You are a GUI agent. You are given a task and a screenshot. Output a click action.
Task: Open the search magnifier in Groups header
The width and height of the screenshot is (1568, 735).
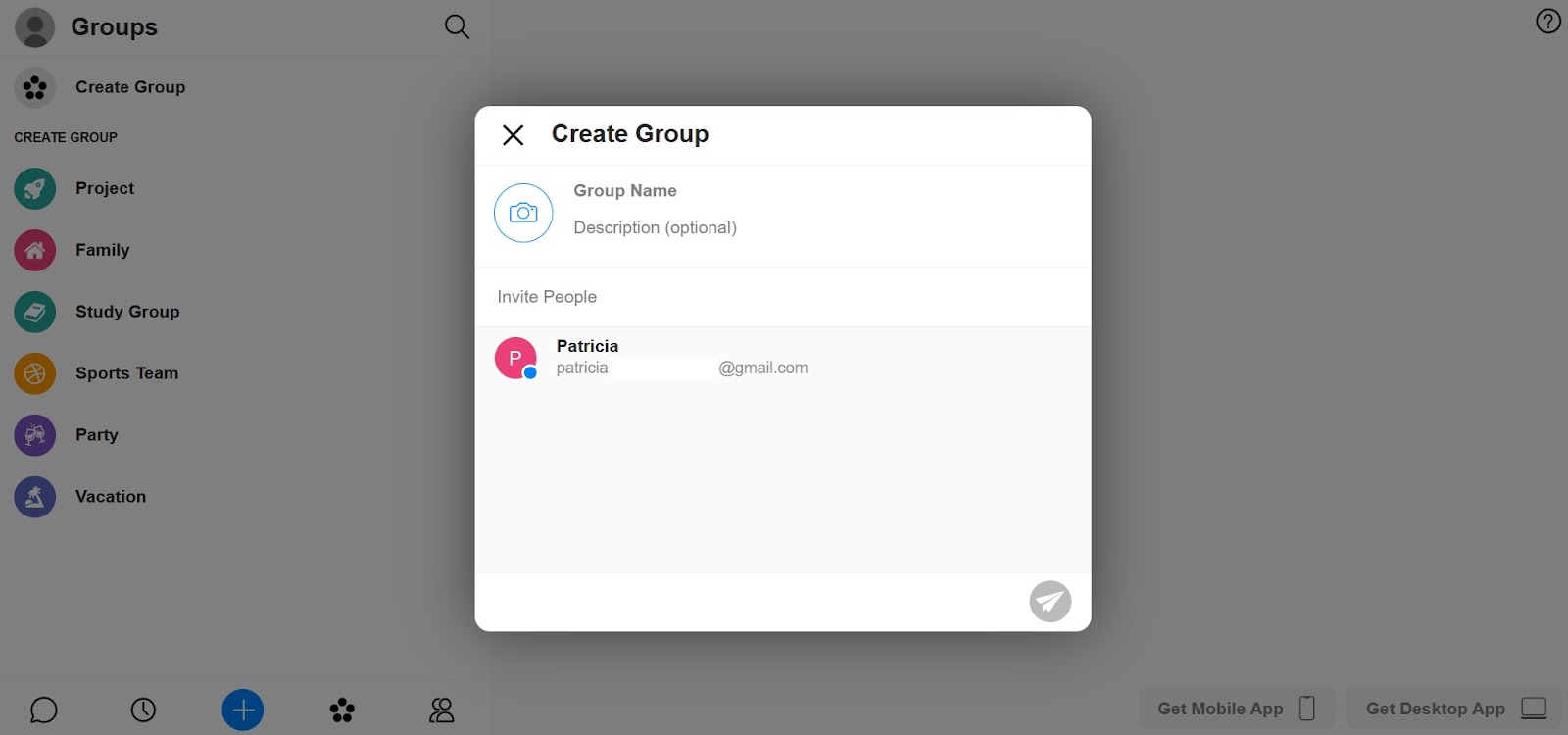[x=457, y=26]
